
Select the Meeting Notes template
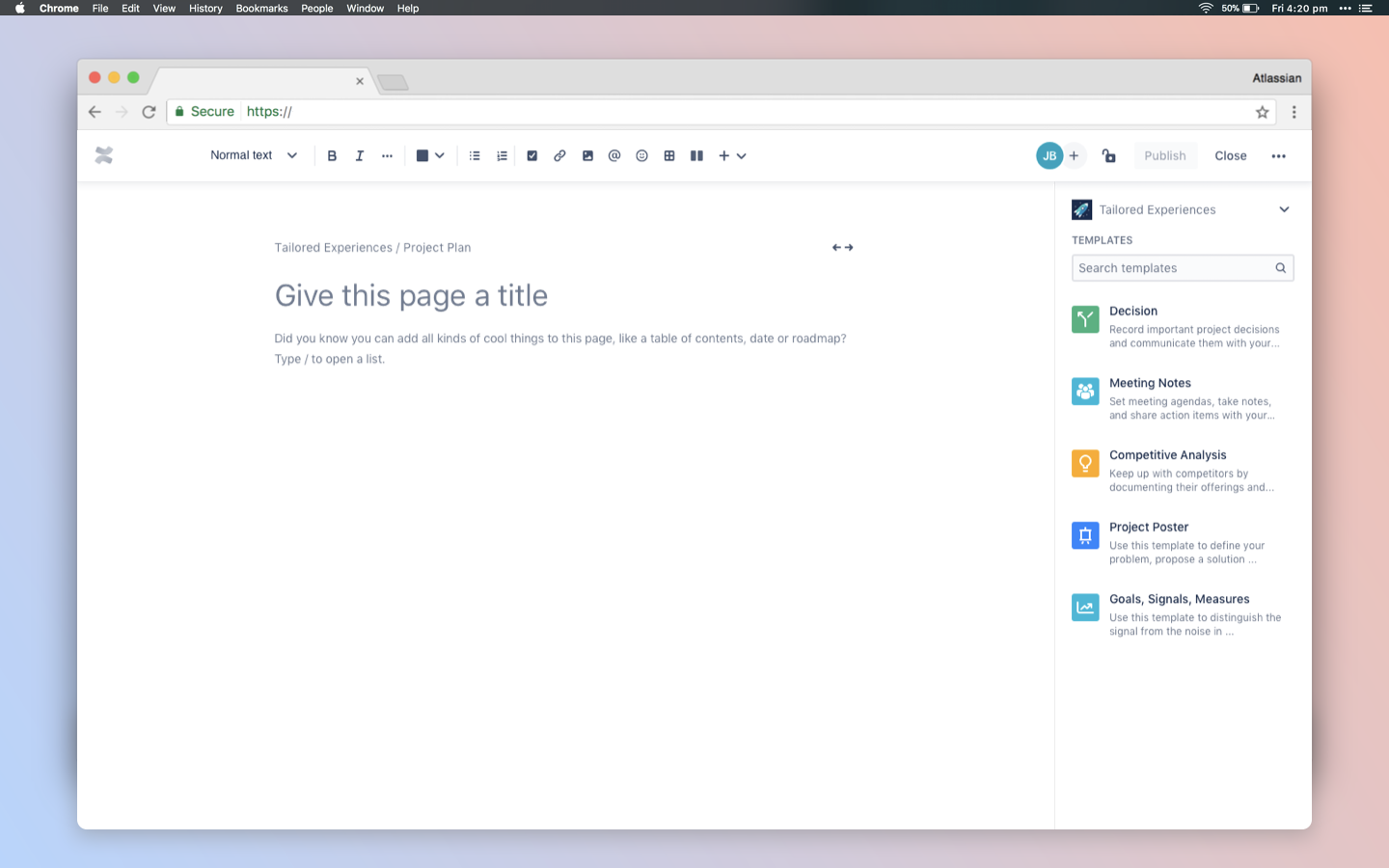[1182, 398]
